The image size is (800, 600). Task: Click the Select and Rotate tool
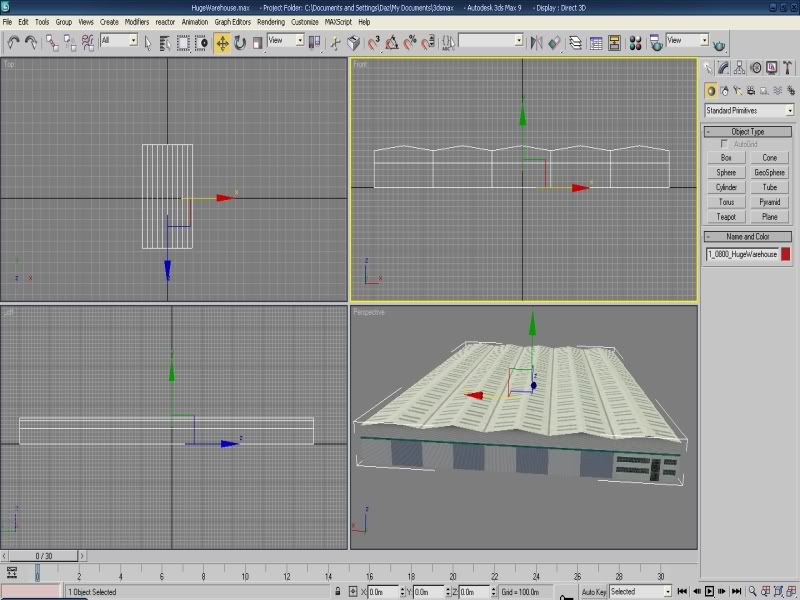tap(240, 42)
